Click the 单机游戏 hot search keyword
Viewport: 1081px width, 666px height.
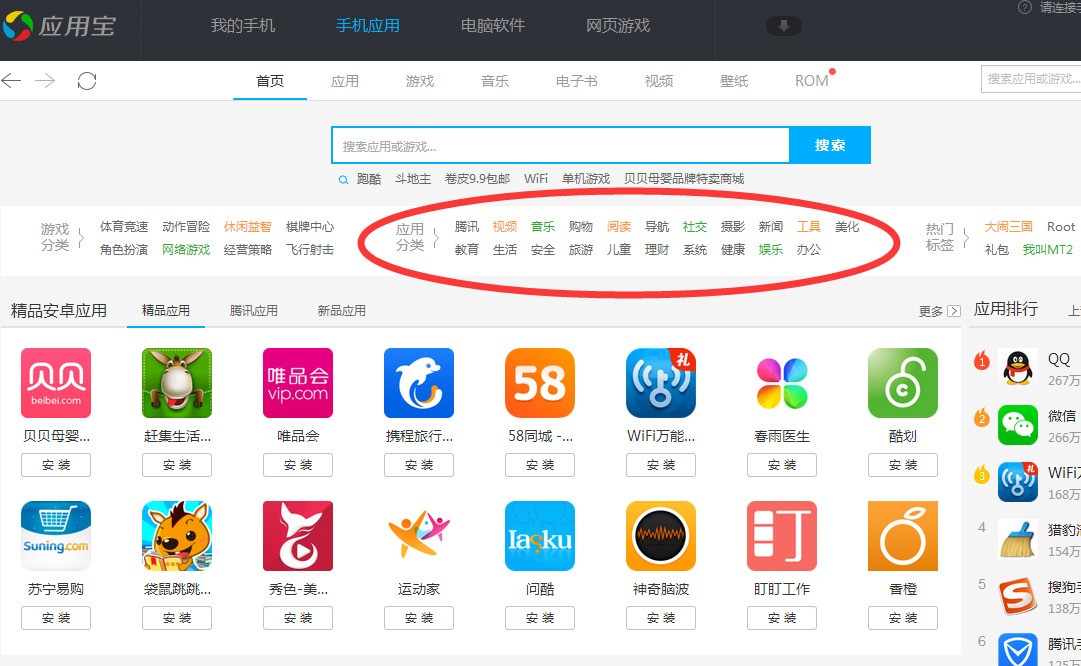coord(586,179)
